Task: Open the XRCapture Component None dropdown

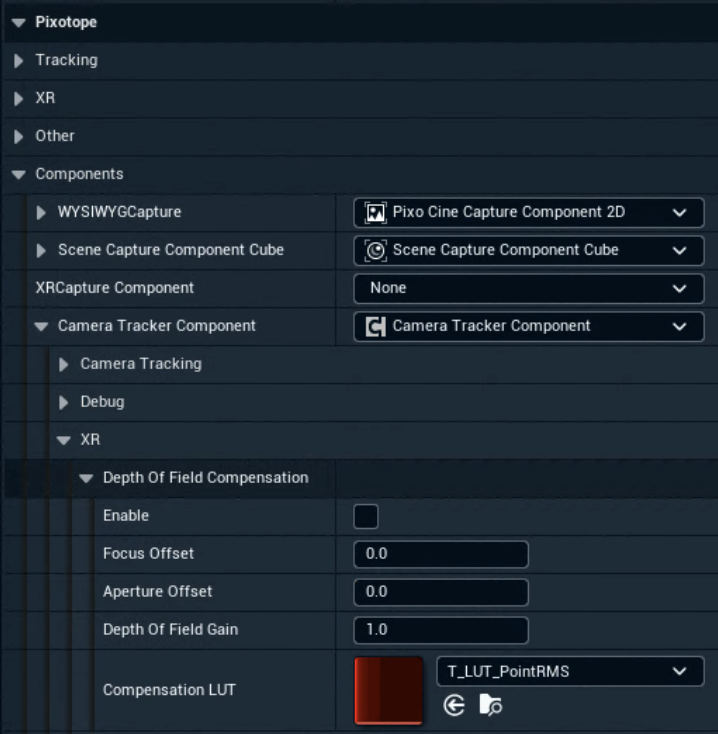Action: click(x=528, y=288)
